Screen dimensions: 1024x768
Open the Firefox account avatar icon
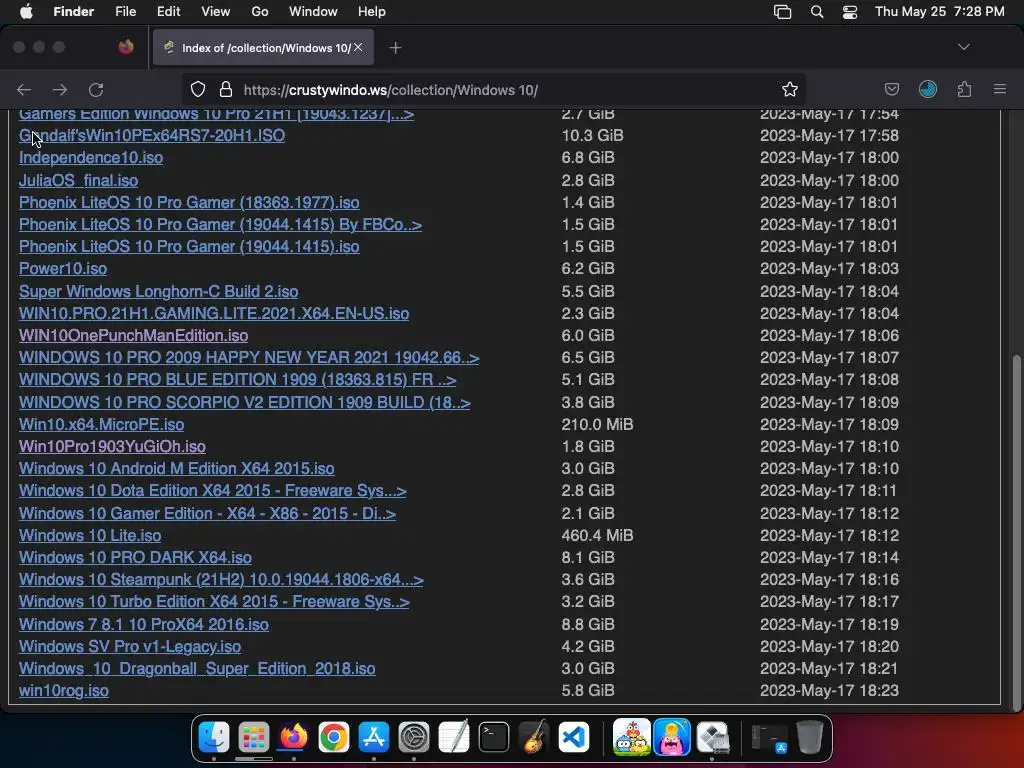[x=927, y=89]
